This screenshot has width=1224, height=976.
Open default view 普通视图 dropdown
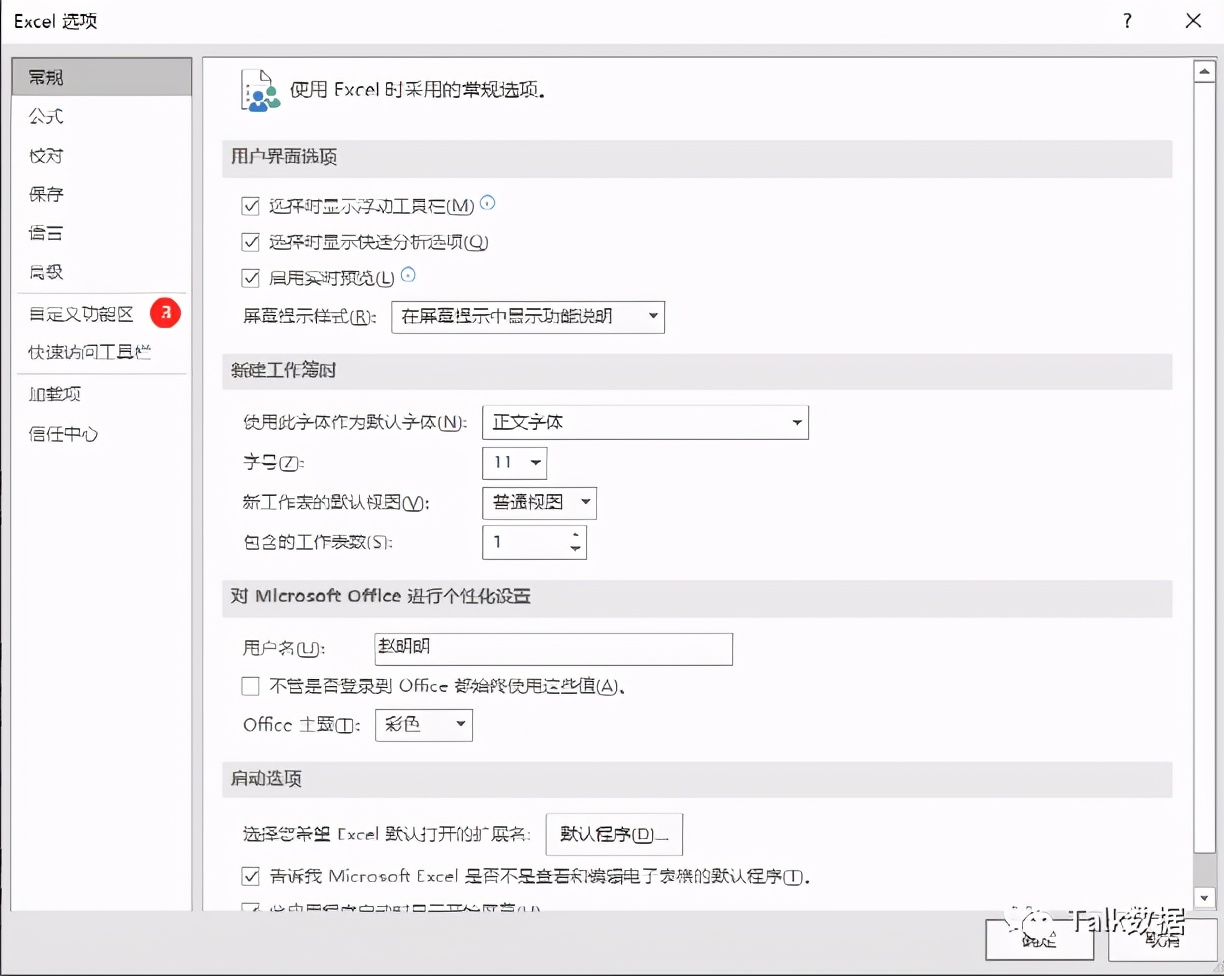pyautogui.click(x=539, y=502)
